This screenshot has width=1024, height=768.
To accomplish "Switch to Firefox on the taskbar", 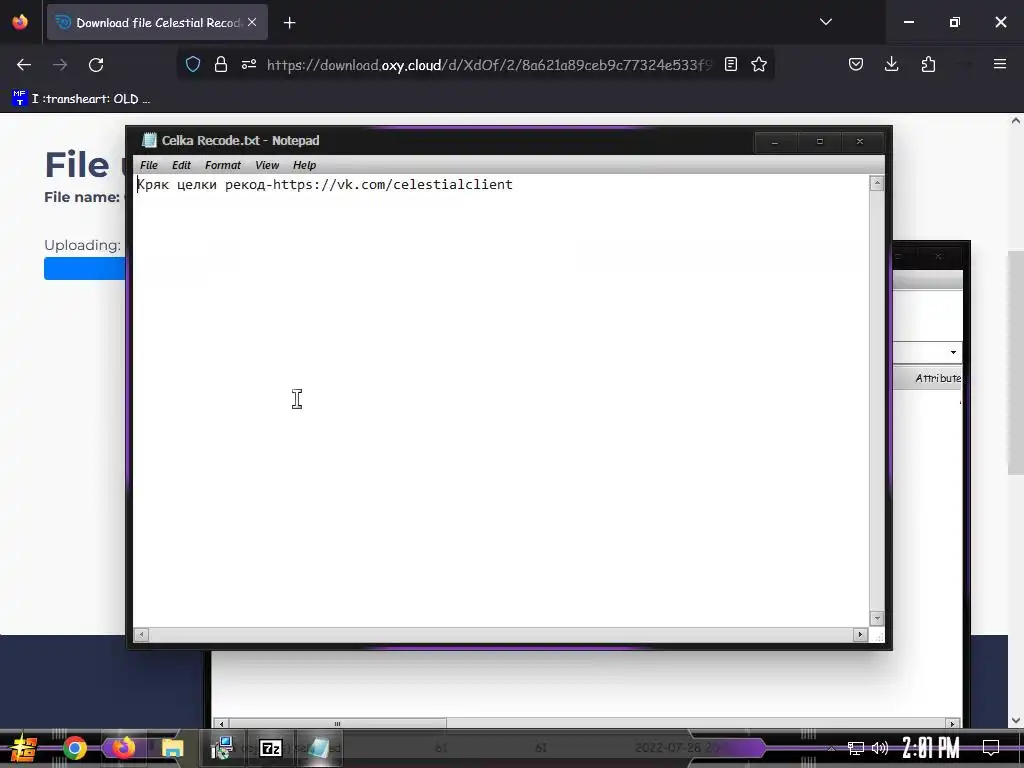I will tap(122, 748).
